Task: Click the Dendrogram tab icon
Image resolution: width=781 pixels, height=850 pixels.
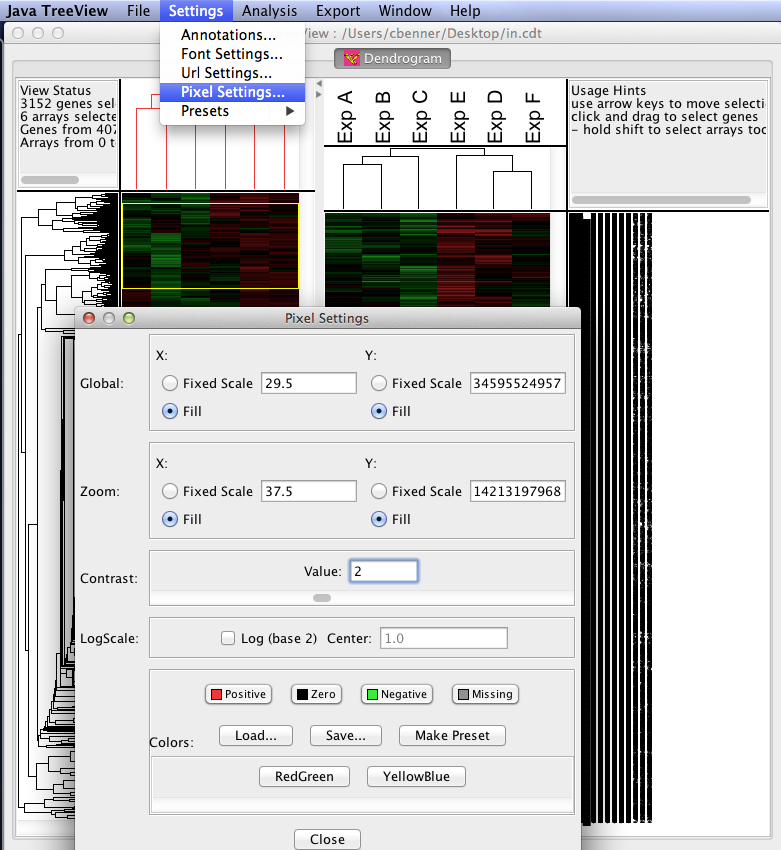Action: click(x=352, y=59)
